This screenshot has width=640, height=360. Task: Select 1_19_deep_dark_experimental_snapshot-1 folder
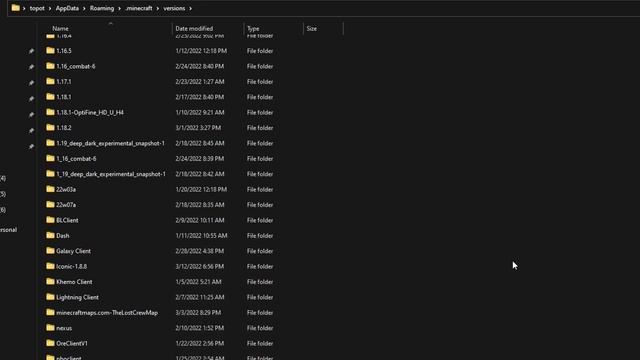[111, 174]
